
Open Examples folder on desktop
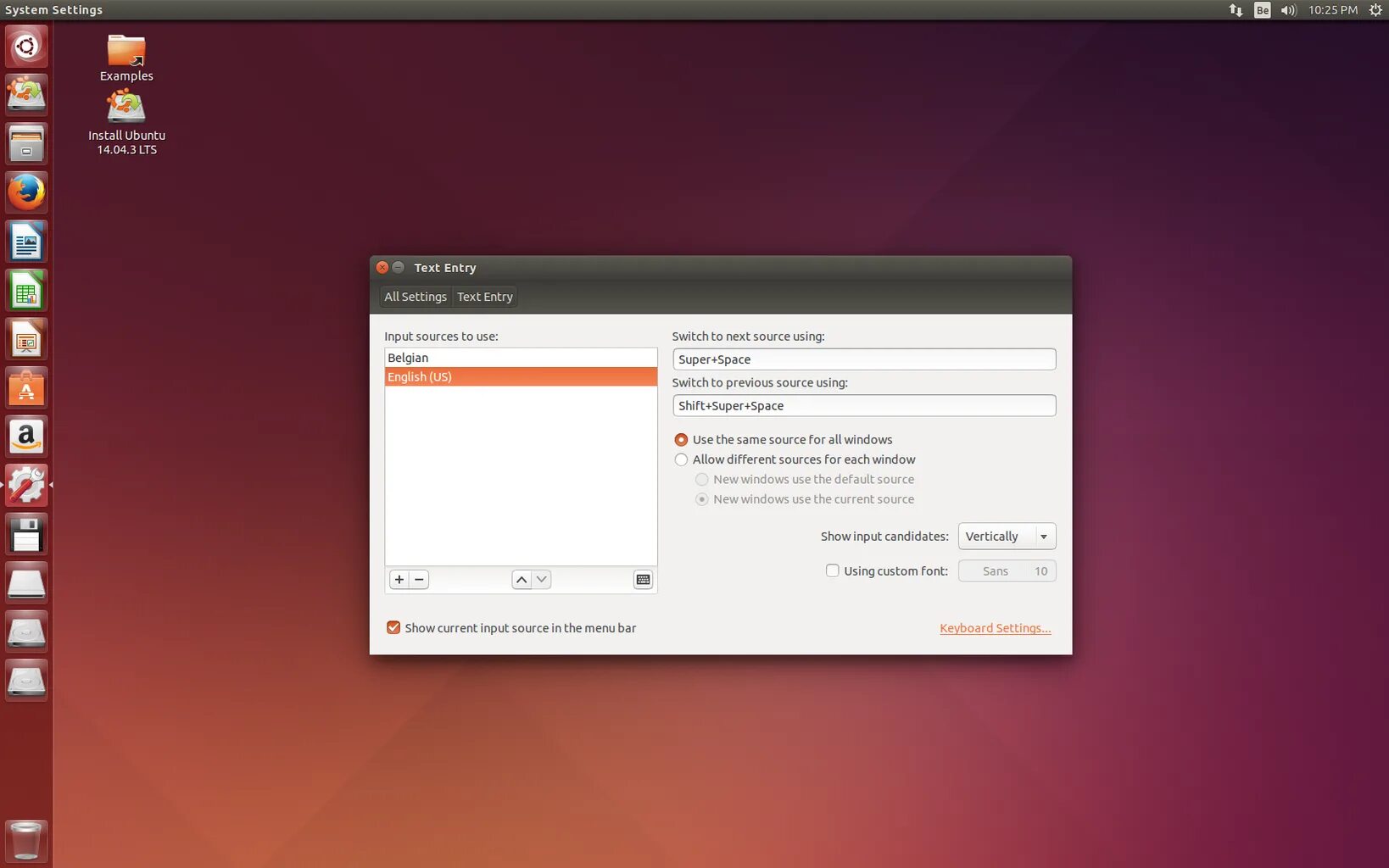point(126,58)
